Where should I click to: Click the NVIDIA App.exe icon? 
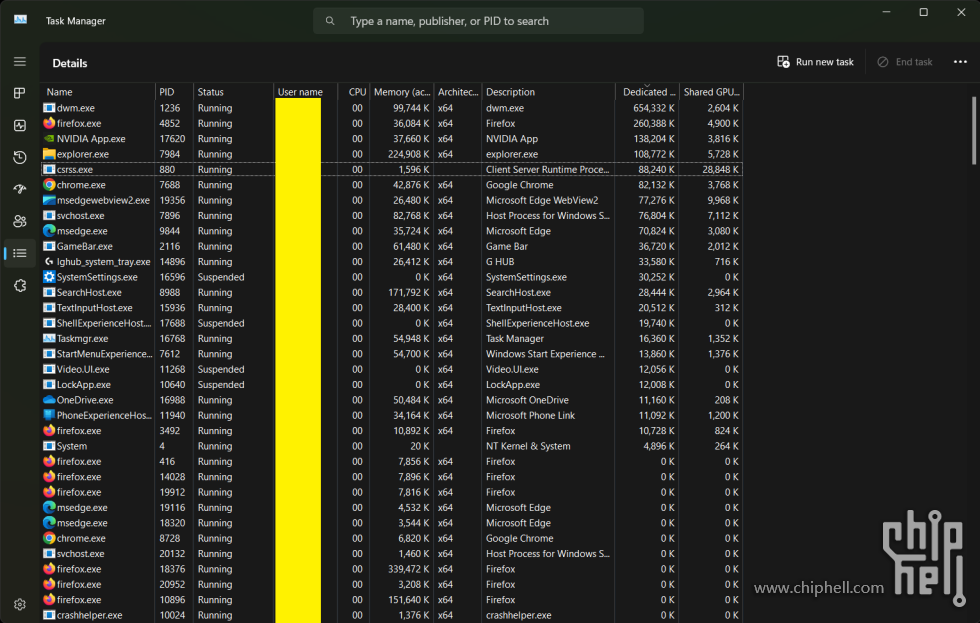tap(49, 139)
